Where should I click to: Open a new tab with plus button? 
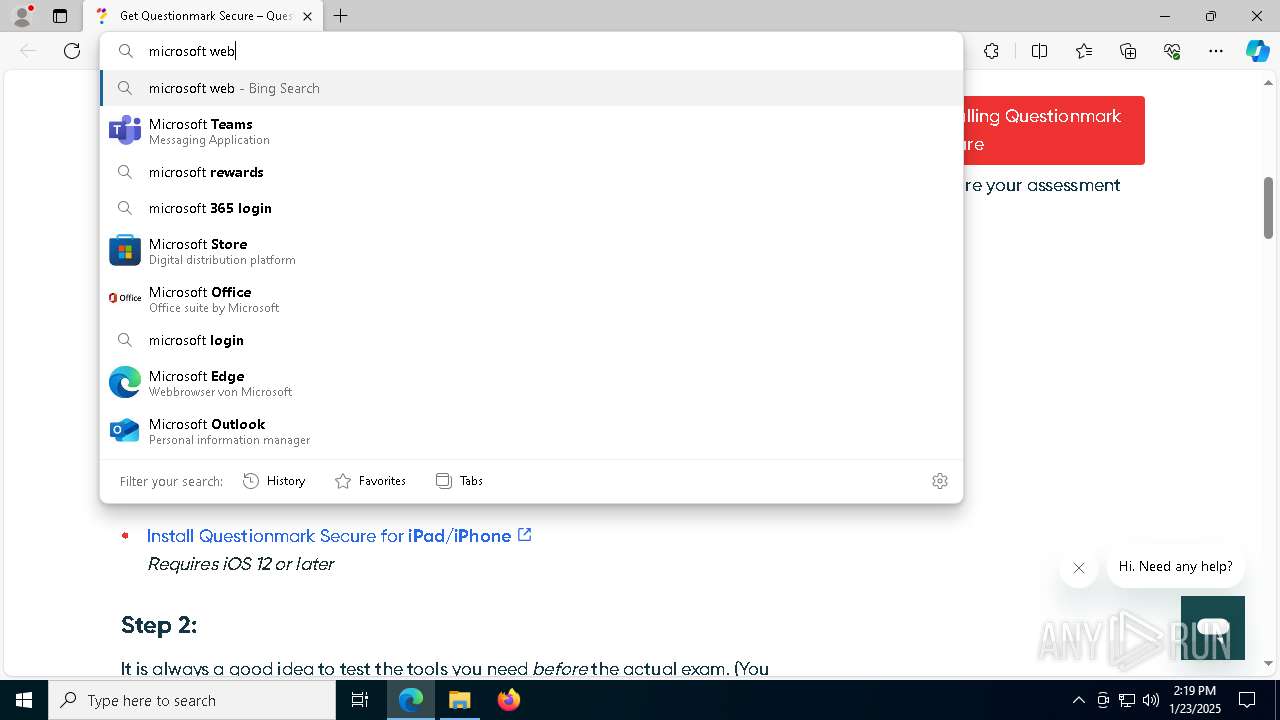[x=341, y=16]
